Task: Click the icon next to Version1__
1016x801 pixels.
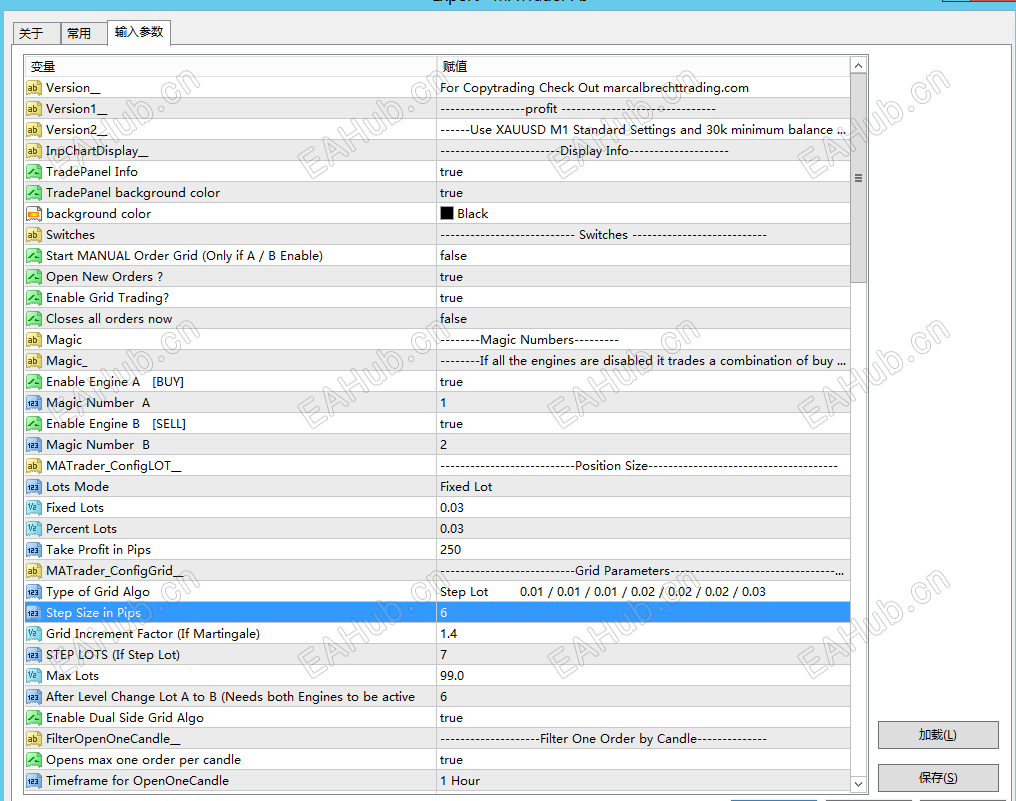Action: [x=34, y=109]
